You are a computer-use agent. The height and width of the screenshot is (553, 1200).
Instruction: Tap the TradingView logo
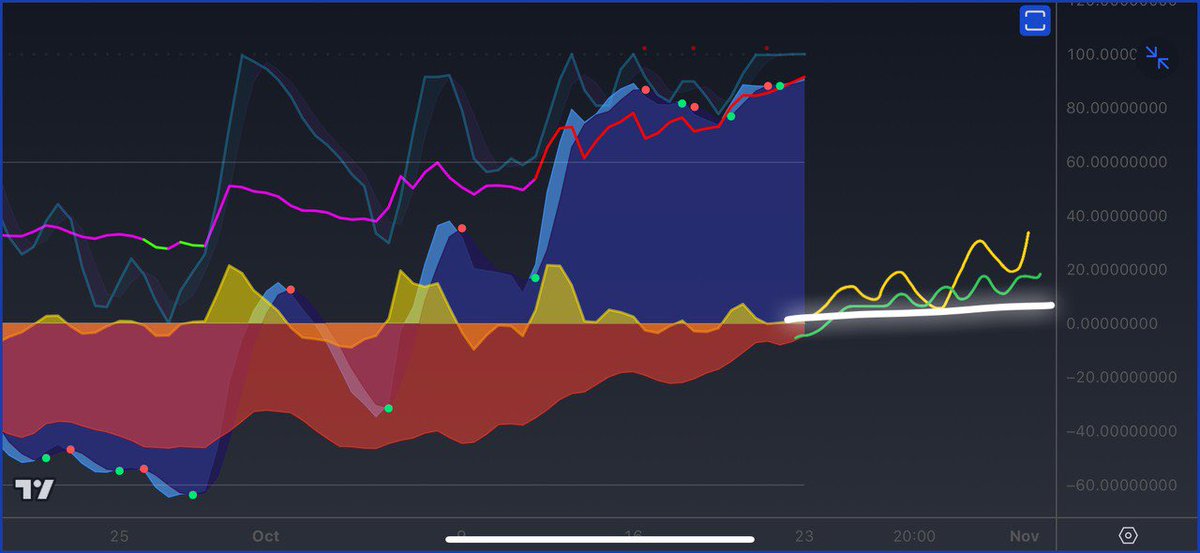(35, 489)
